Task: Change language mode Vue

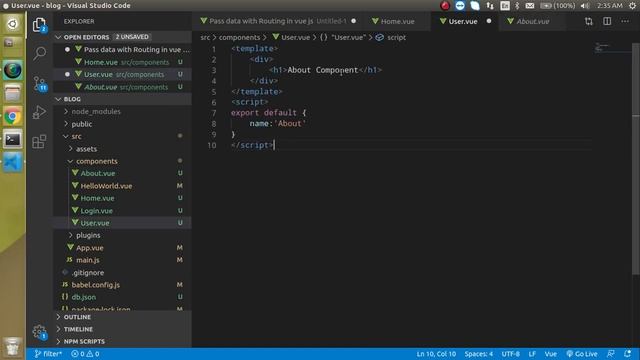Action: point(551,354)
